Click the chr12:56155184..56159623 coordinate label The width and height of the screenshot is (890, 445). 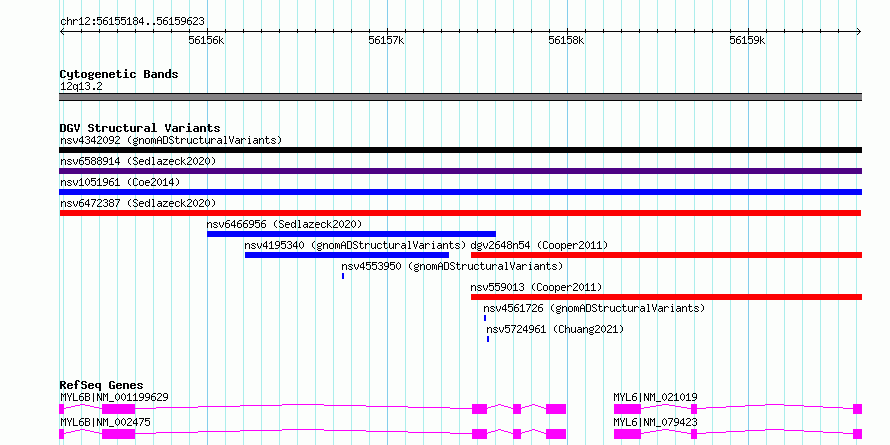pyautogui.click(x=132, y=22)
